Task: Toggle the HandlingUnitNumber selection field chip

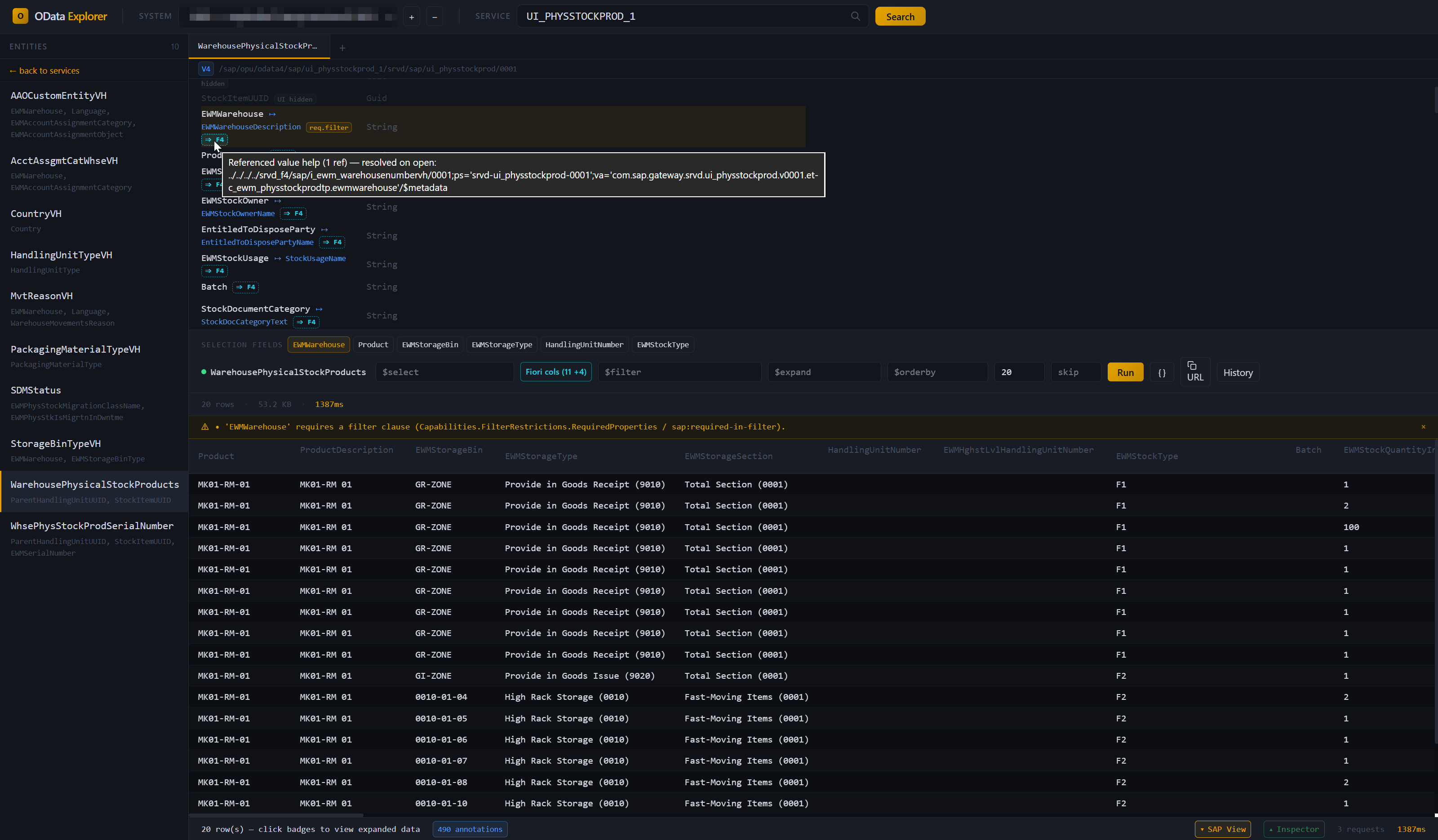Action: (584, 345)
